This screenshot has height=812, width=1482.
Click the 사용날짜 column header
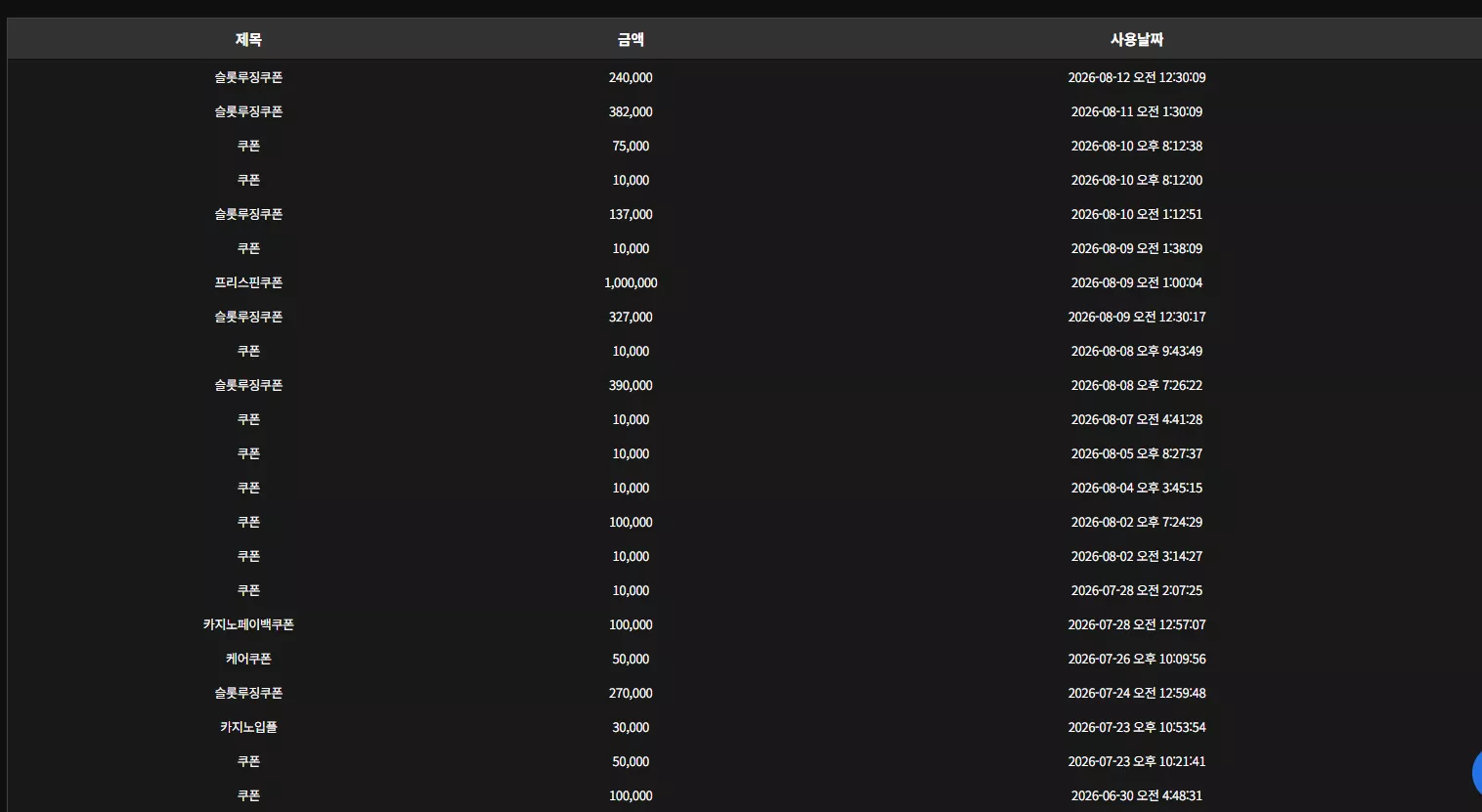pos(1137,39)
